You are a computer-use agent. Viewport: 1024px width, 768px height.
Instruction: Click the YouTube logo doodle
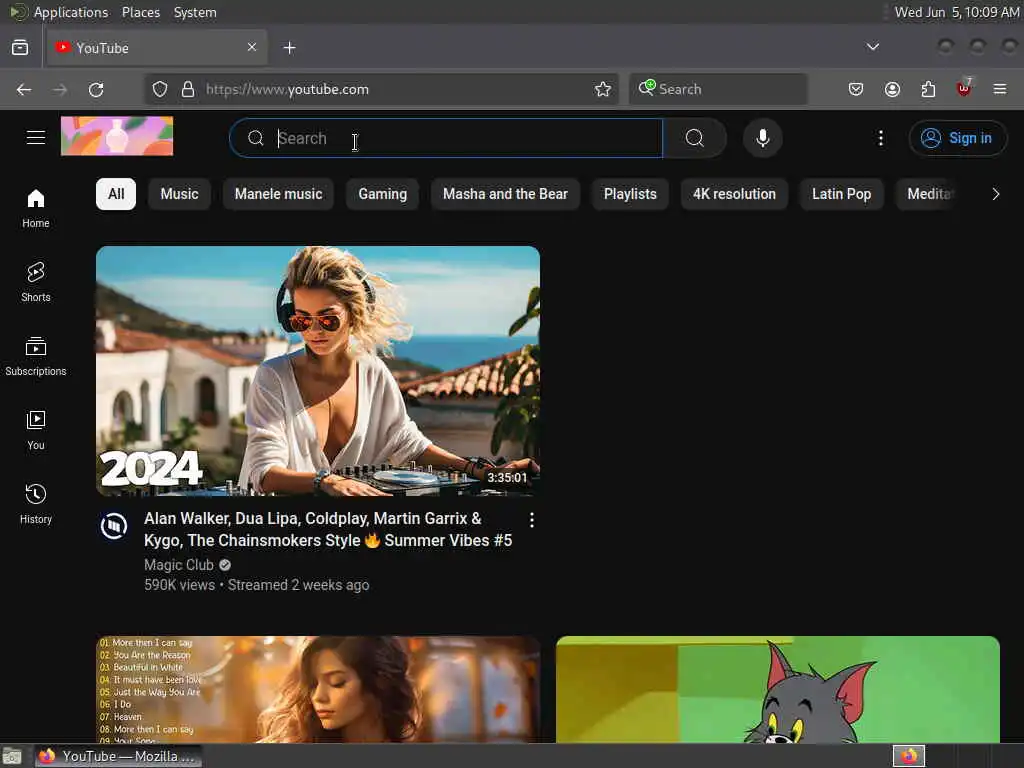(x=117, y=136)
